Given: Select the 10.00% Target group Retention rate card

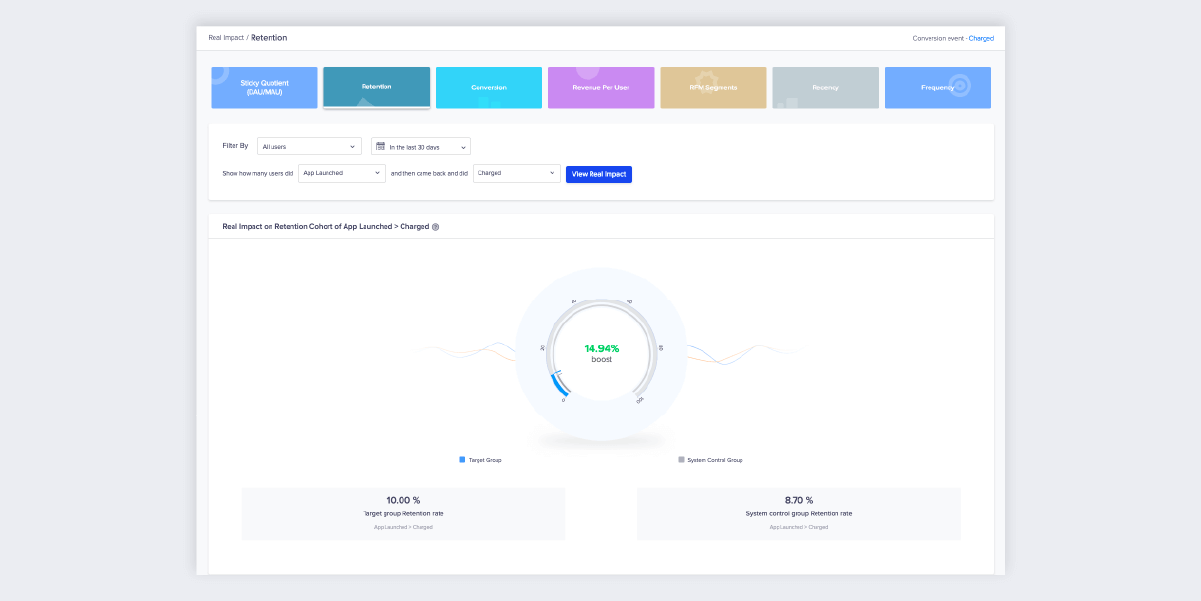Looking at the screenshot, I should (402, 512).
